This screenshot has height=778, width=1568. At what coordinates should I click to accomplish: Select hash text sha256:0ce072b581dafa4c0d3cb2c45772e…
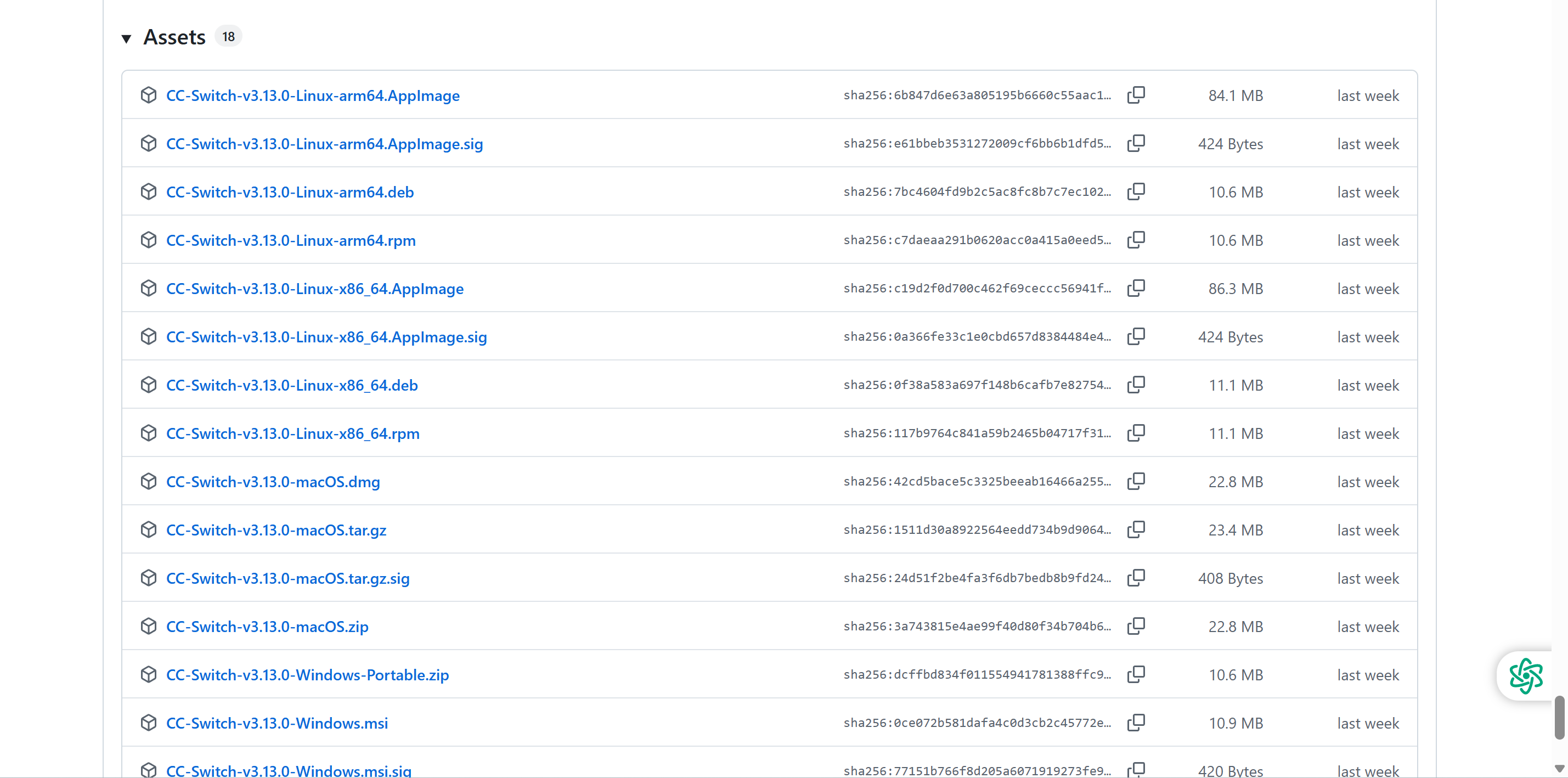click(x=977, y=723)
